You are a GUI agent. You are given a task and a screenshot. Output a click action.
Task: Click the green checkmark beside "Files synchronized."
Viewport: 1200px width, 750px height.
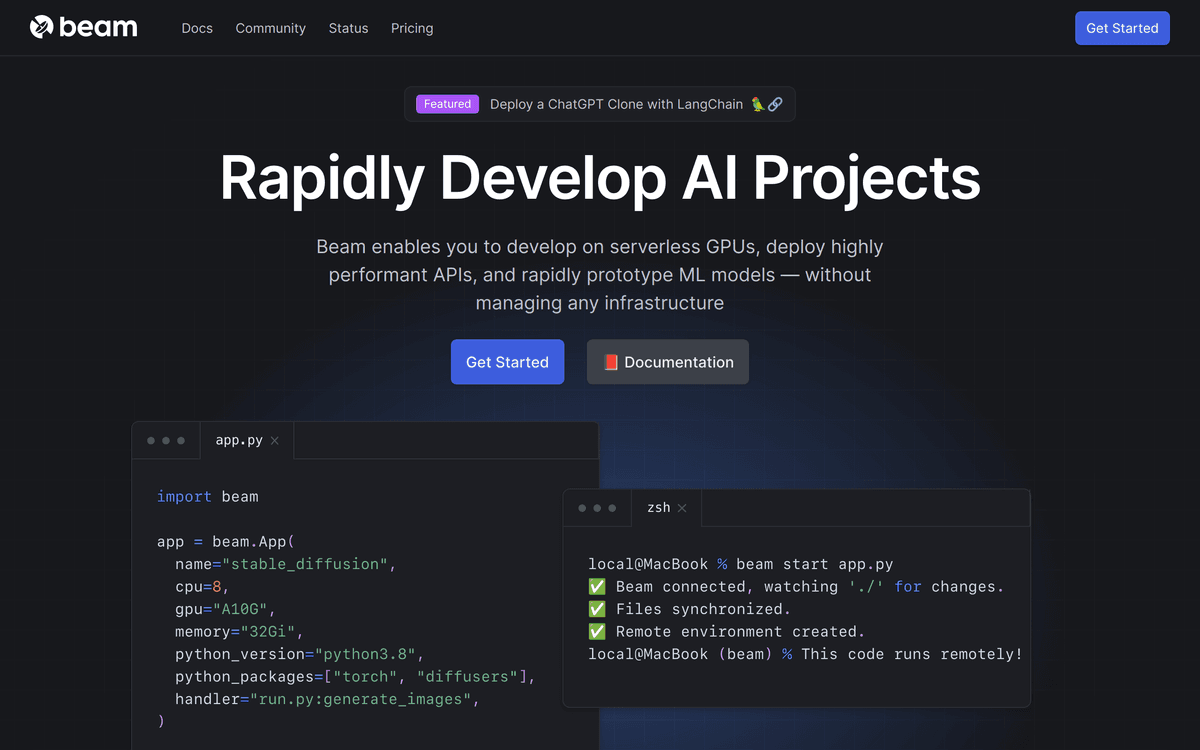point(597,609)
